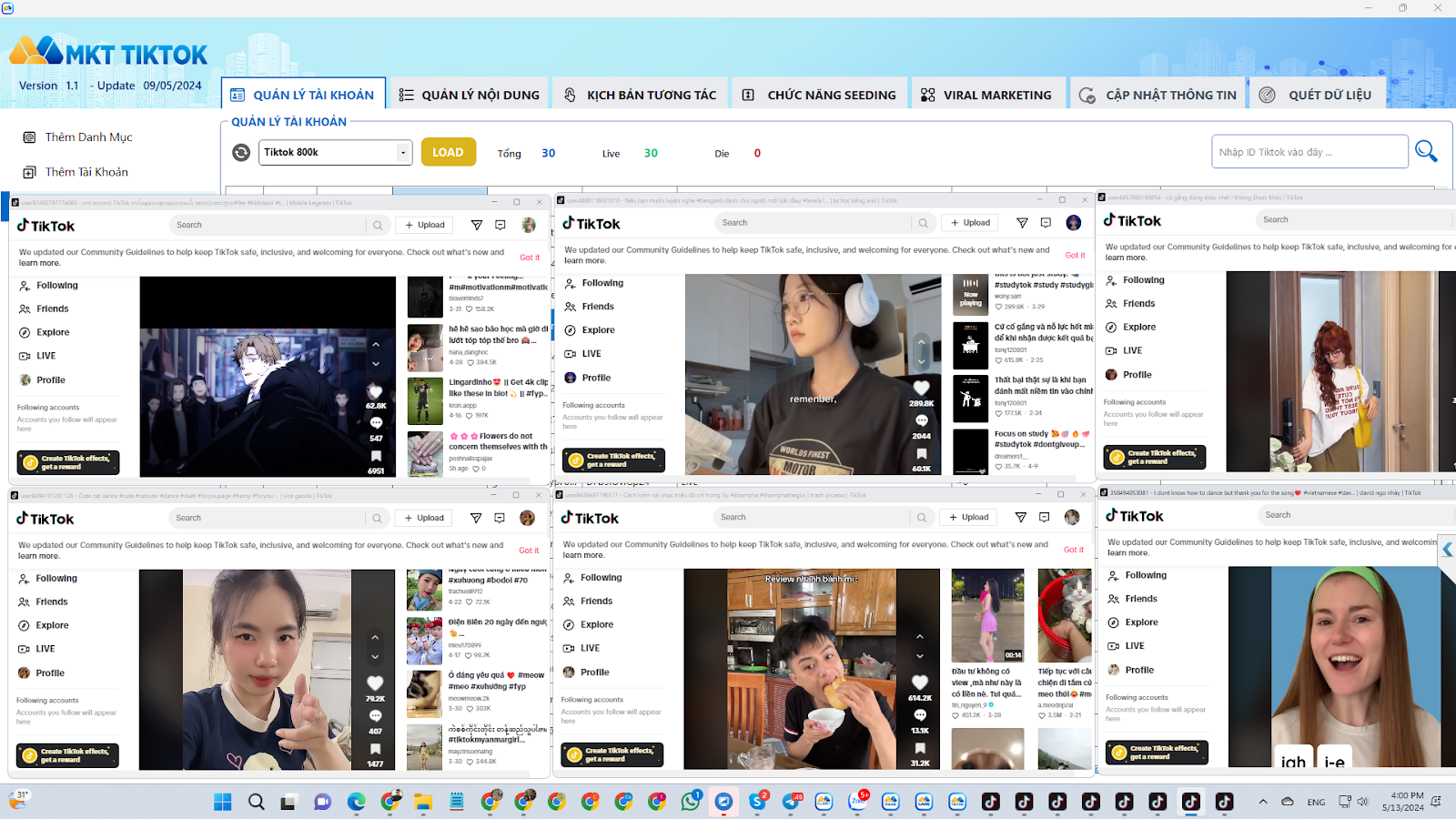Click Create TikTok effects in the top-right TikTok window
This screenshot has height=819, width=1456.
pos(1155,457)
